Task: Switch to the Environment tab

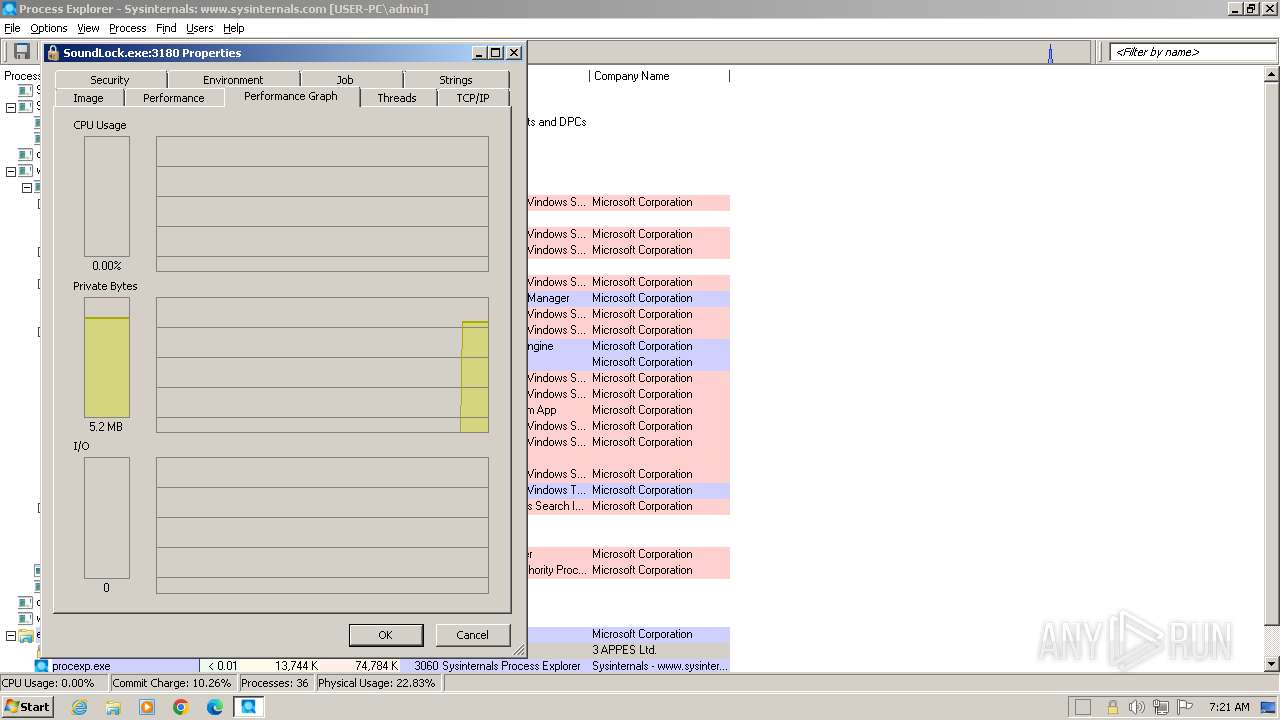Action: pos(233,80)
